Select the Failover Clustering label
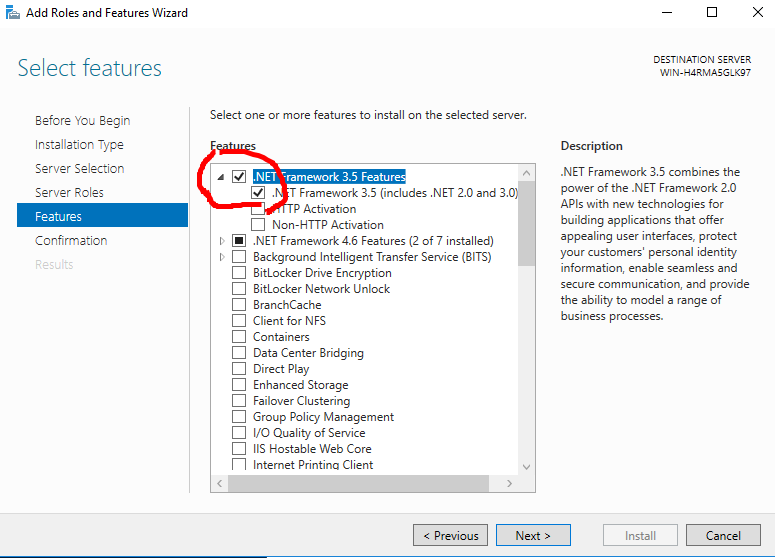Viewport: 775px width, 558px height. pos(301,401)
